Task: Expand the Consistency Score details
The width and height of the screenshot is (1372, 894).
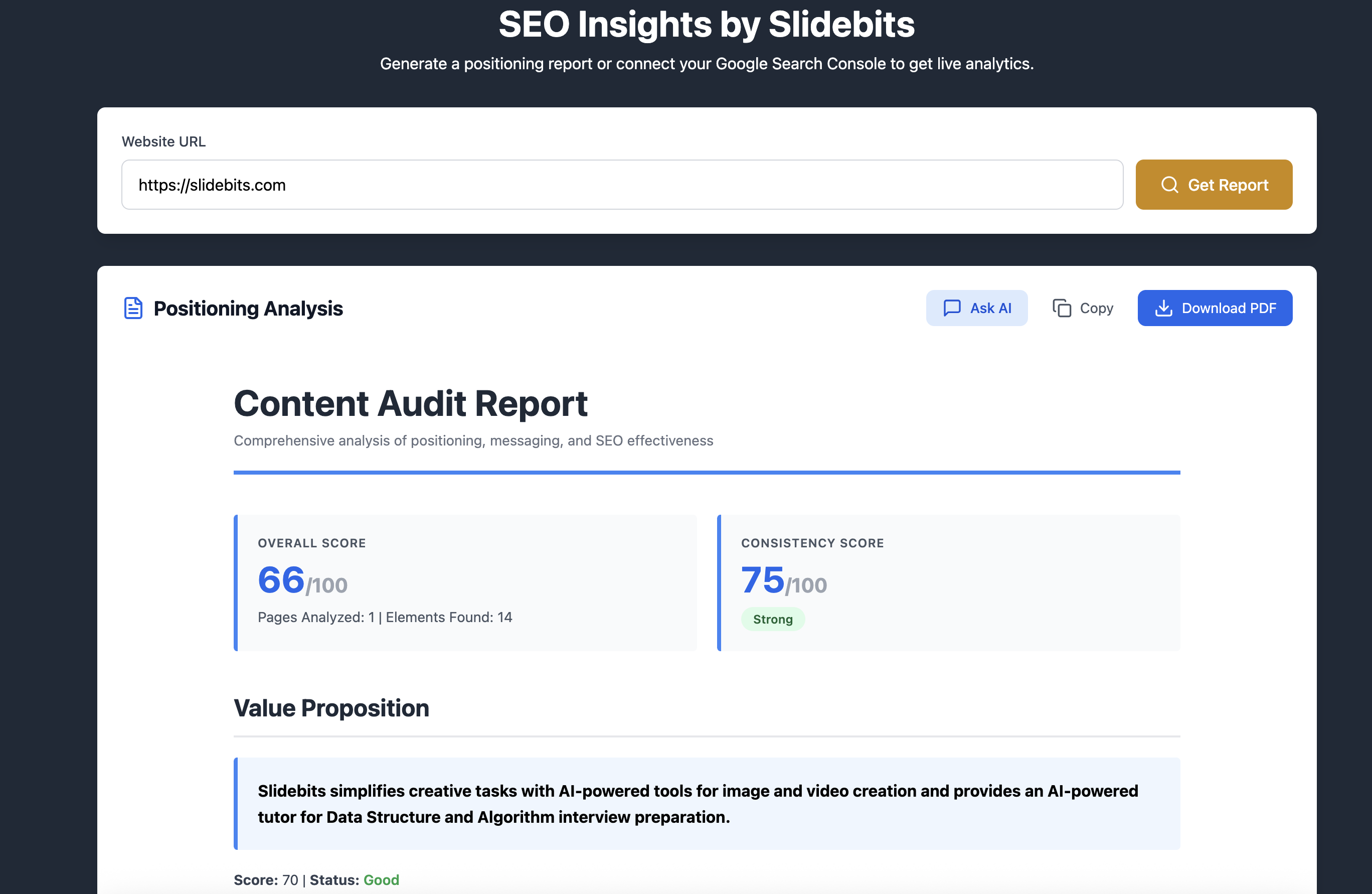Action: pyautogui.click(x=949, y=582)
